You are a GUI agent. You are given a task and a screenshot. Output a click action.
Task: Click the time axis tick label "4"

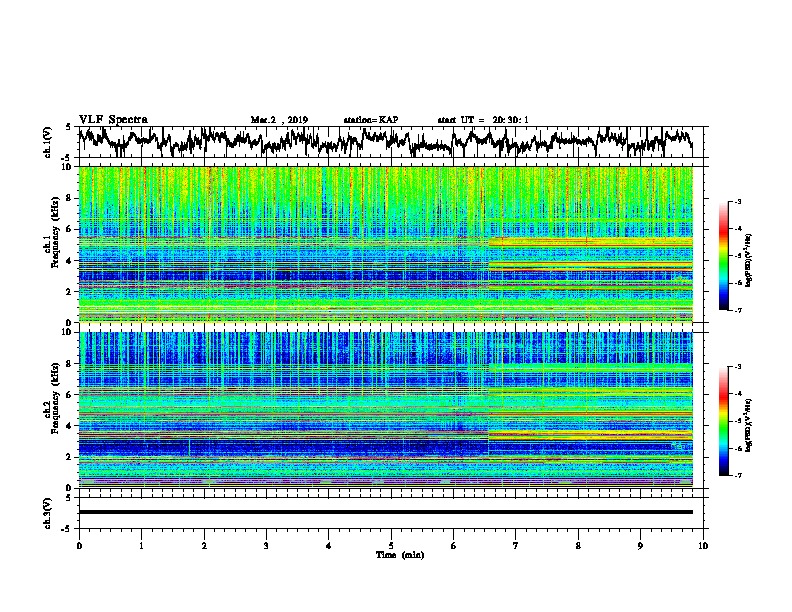[329, 546]
